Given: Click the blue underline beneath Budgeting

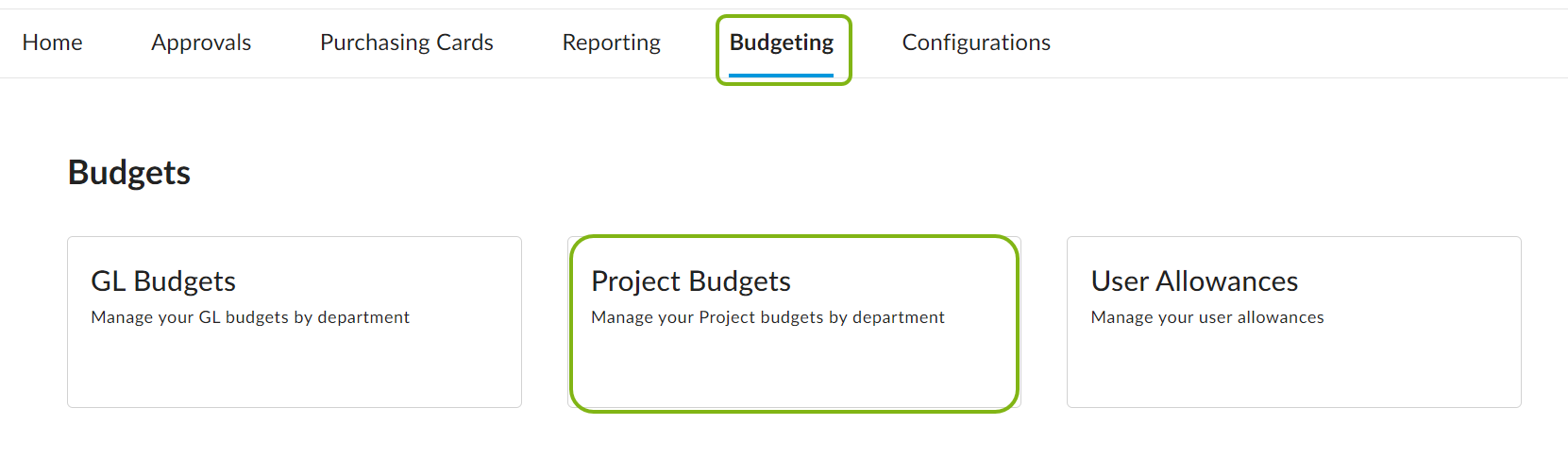Looking at the screenshot, I should coord(782,75).
